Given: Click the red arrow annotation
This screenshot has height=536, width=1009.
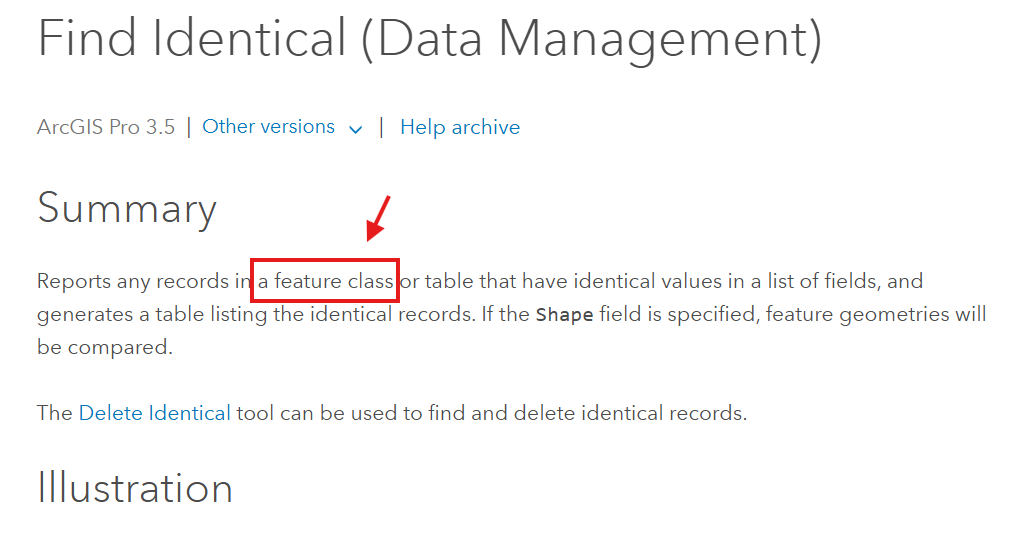Looking at the screenshot, I should point(378,218).
